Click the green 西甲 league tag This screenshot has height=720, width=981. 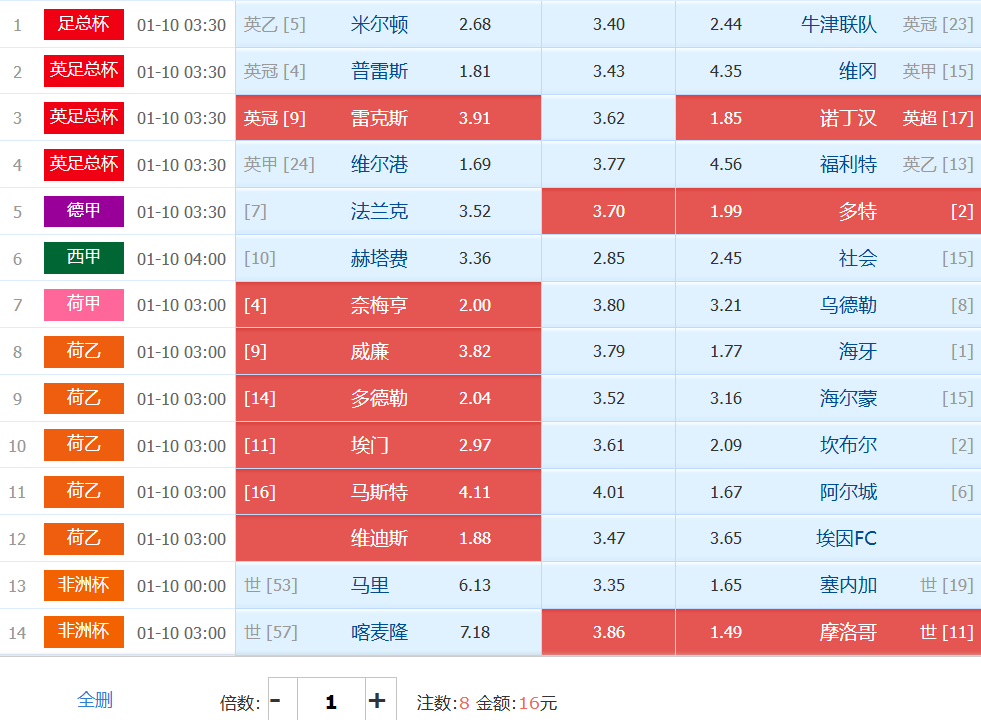(84, 258)
